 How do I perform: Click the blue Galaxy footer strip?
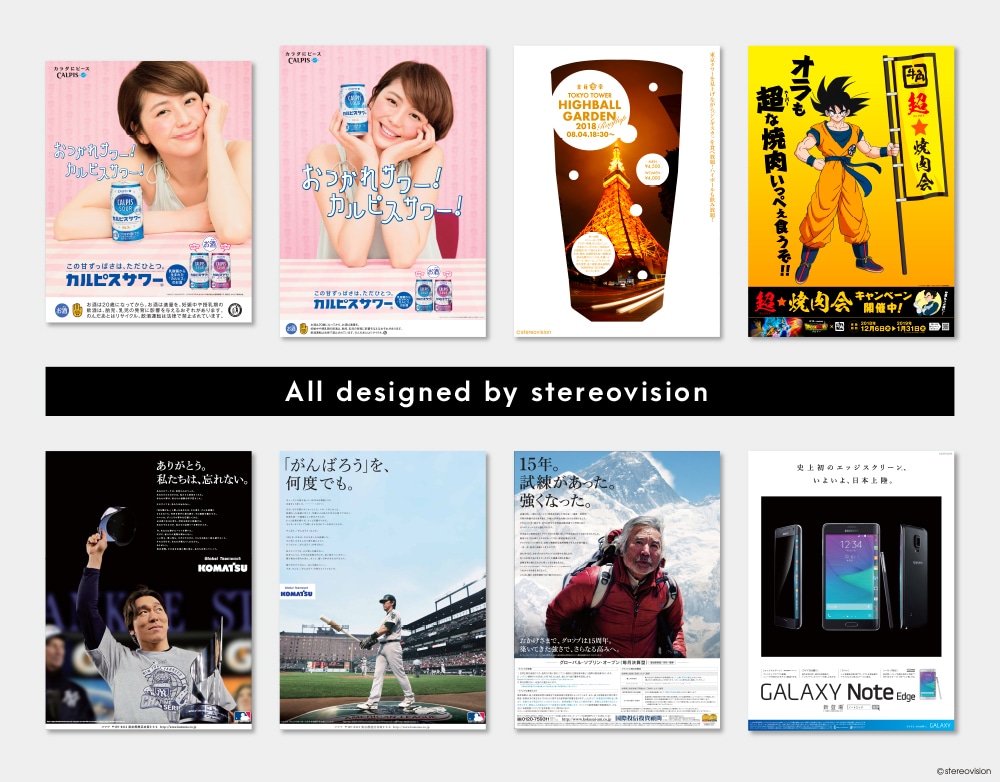(851, 725)
